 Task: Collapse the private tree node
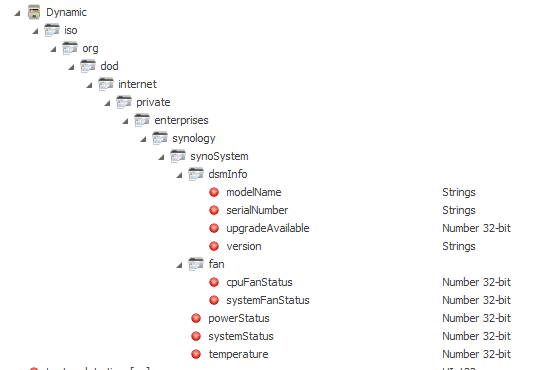107,103
